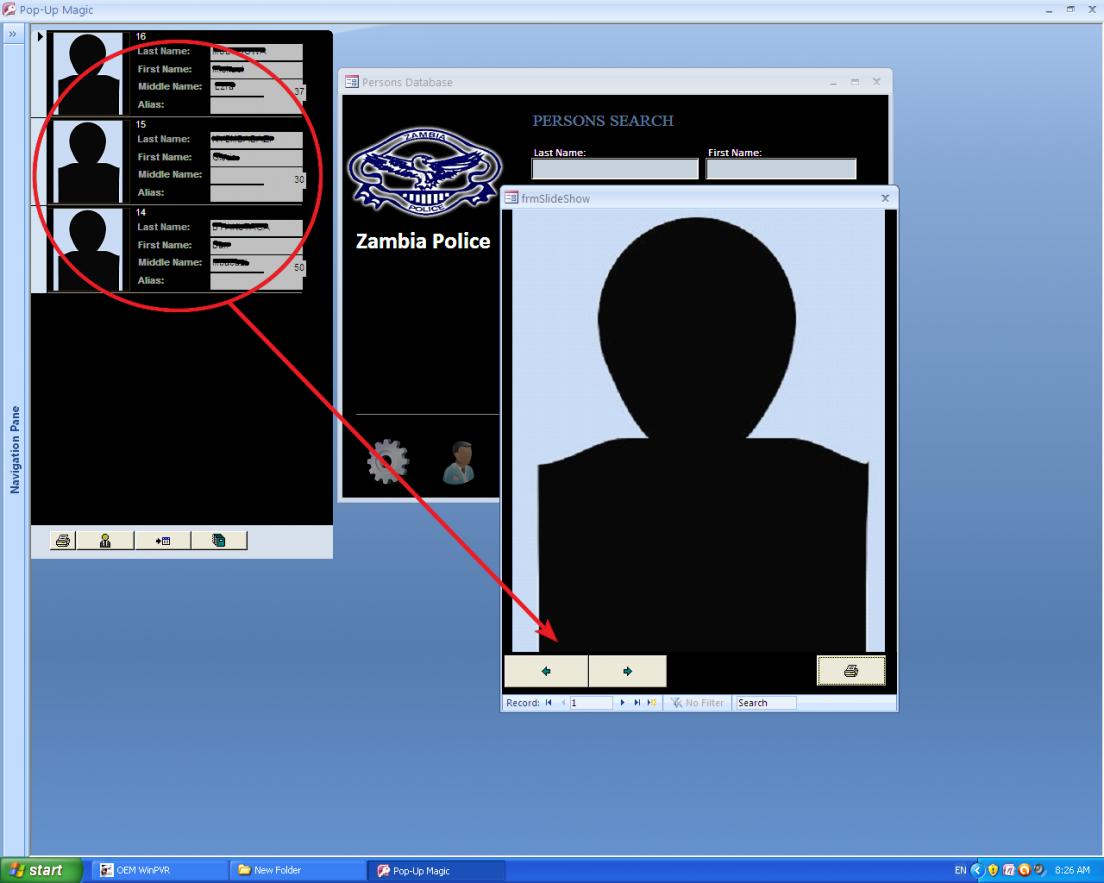The height and width of the screenshot is (883, 1104).
Task: Click the Navigation Pane vertical bar
Action: (15, 449)
